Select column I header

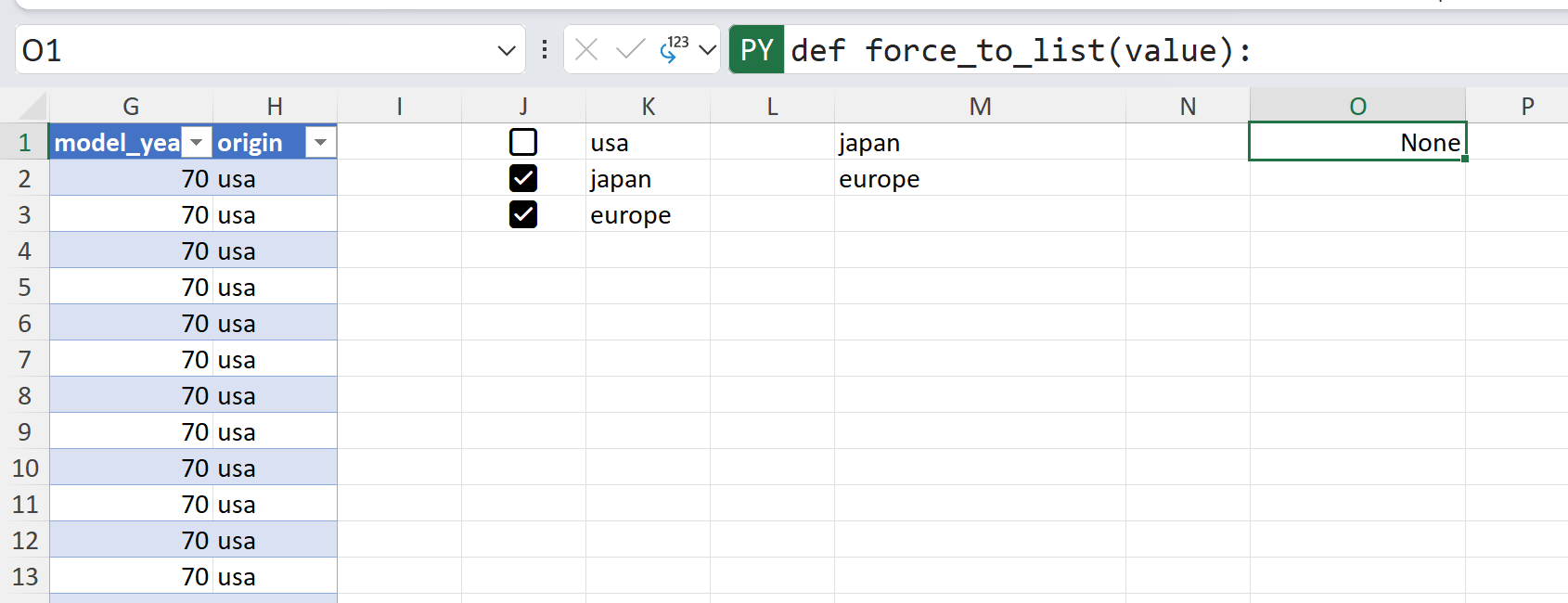coord(399,107)
